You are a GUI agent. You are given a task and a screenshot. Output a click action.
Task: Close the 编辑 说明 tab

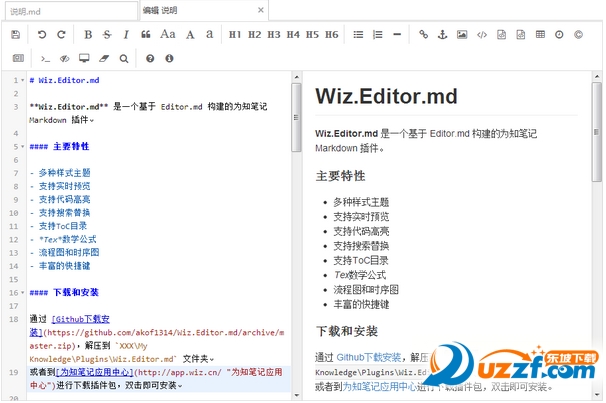tap(260, 10)
